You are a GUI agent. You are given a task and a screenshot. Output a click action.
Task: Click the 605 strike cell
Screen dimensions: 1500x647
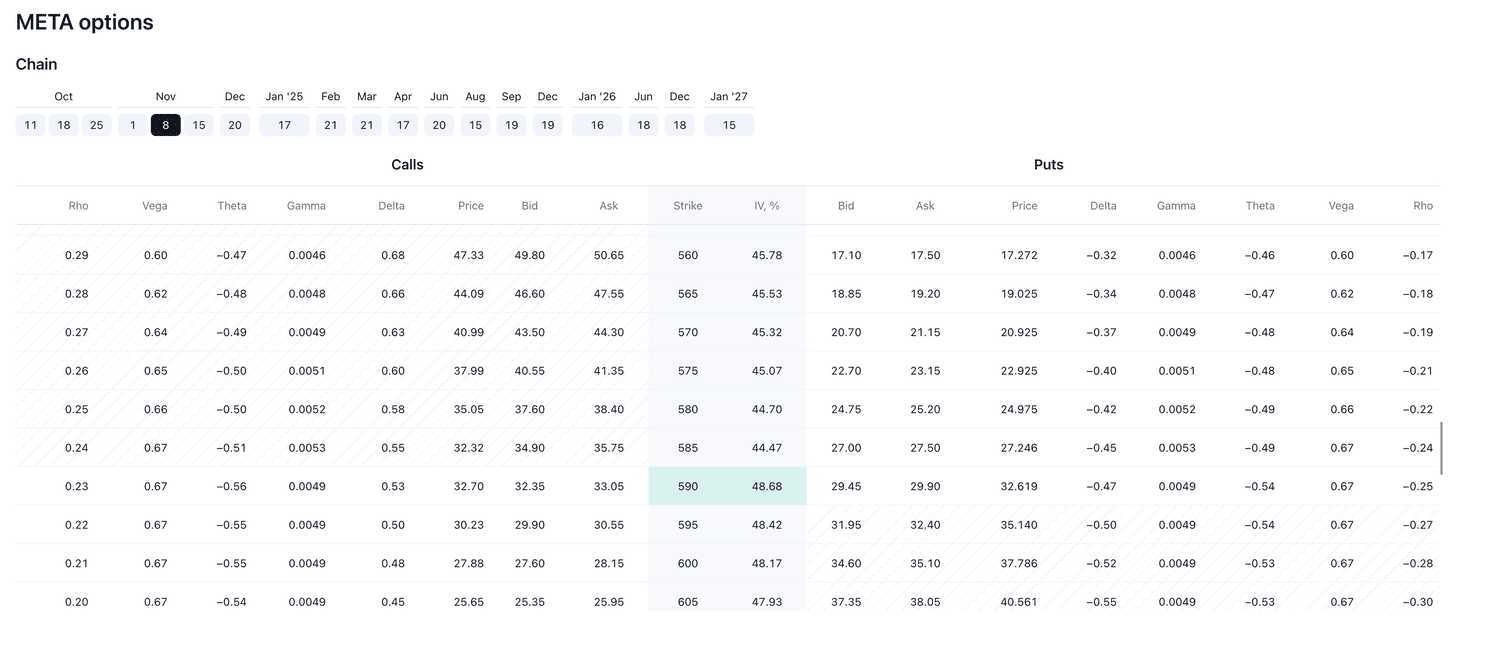(688, 602)
